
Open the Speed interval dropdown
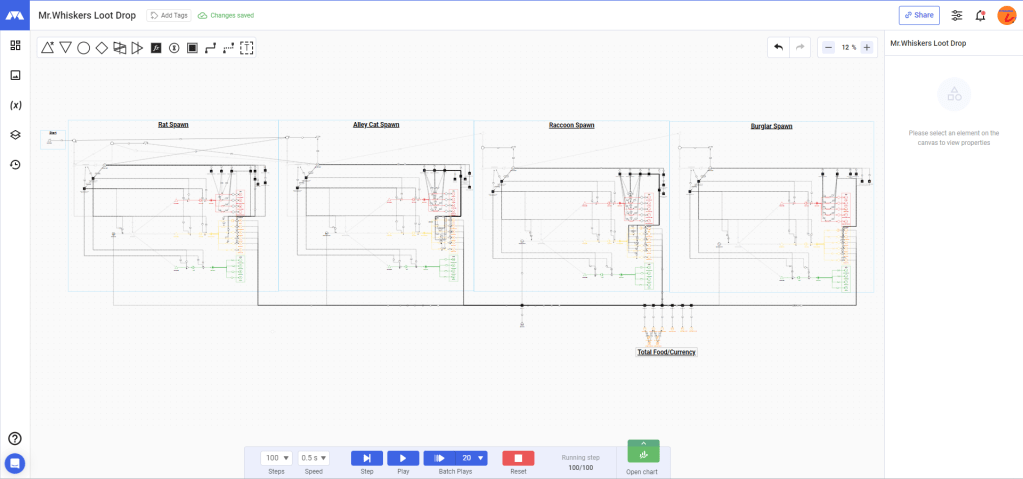click(x=313, y=458)
